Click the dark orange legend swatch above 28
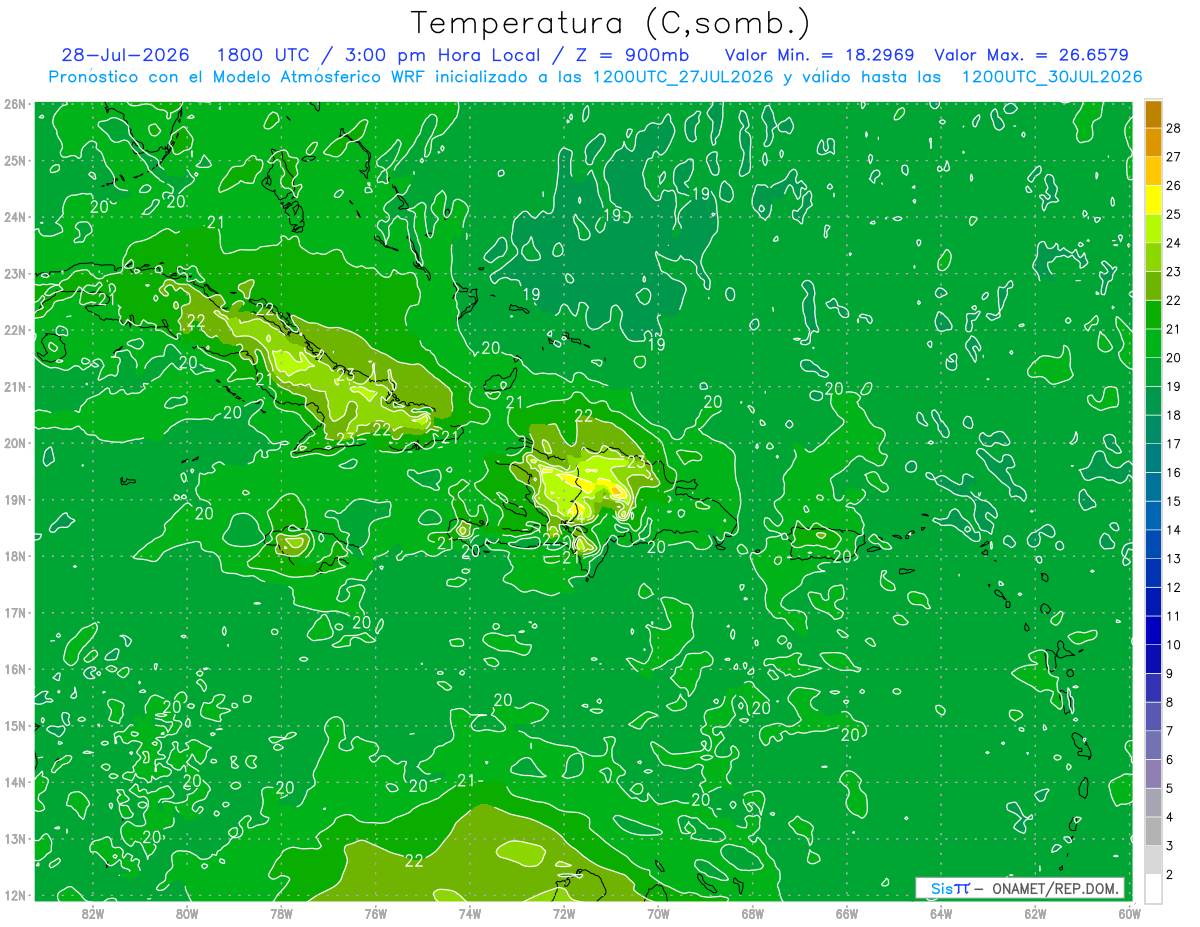Image resolution: width=1200 pixels, height=927 pixels. coord(1153,113)
